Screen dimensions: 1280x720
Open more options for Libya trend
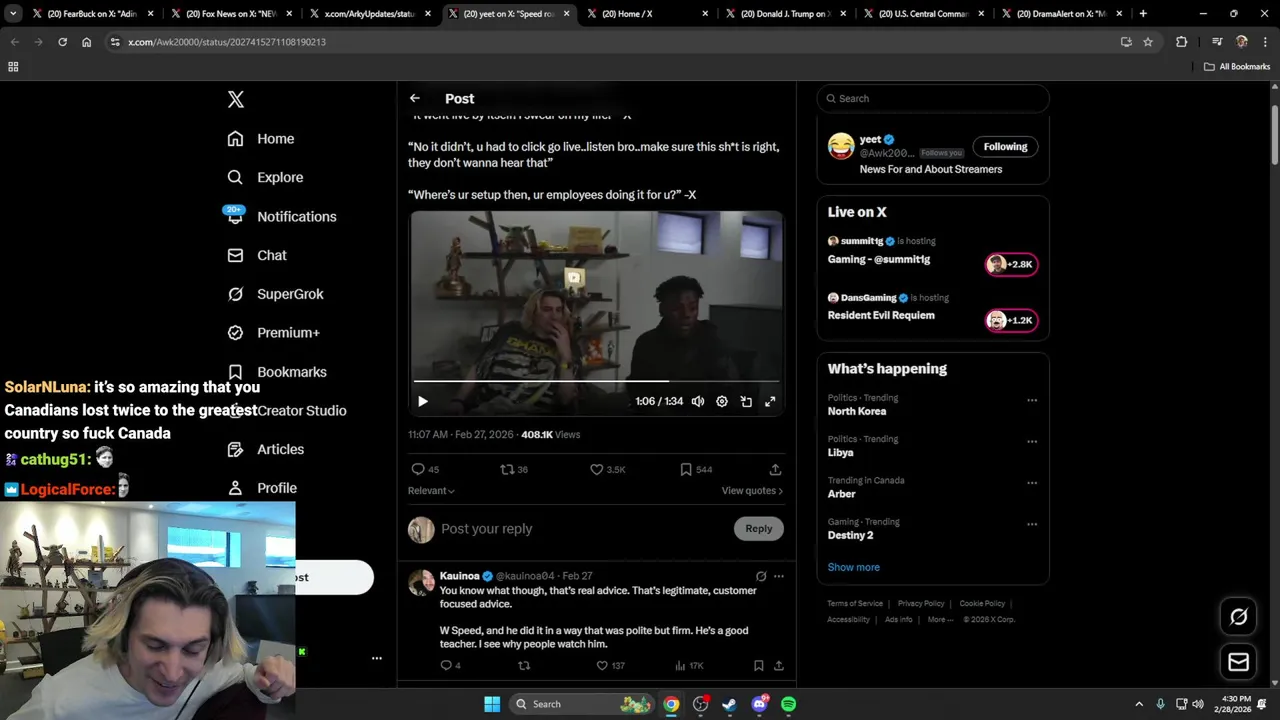click(x=1032, y=441)
